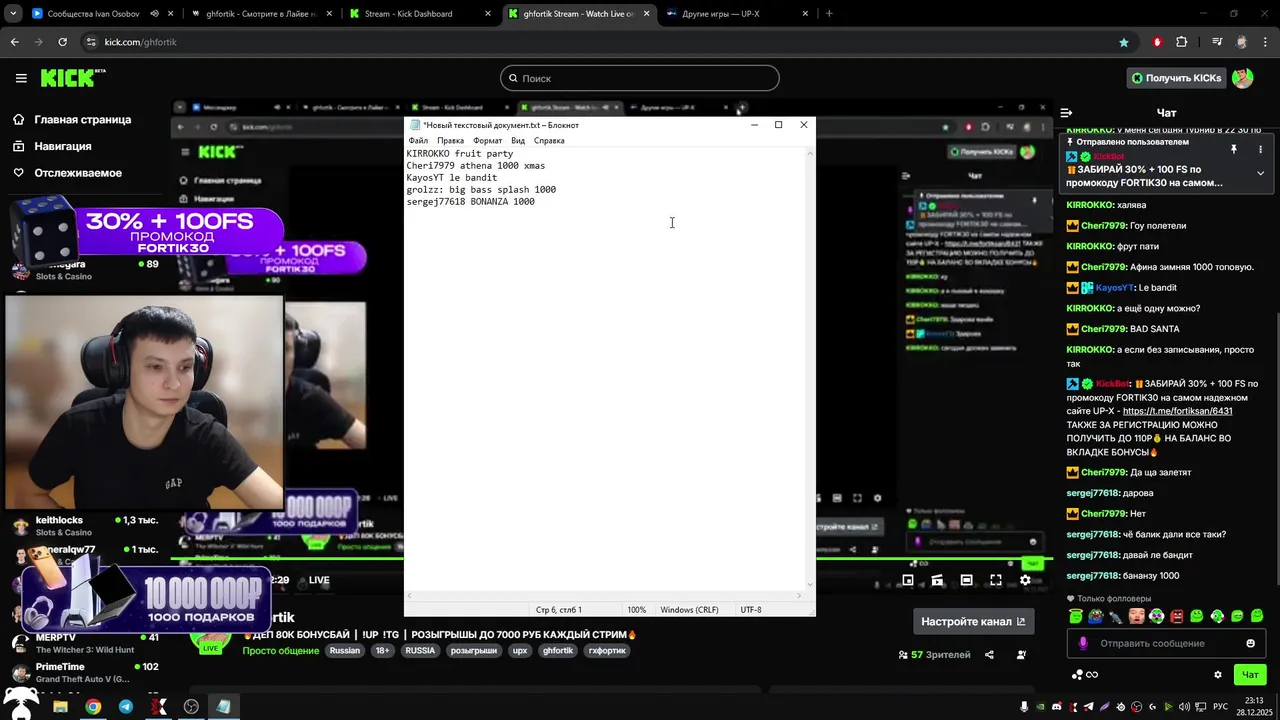
Task: Open File Explorer from the taskbar
Action: click(x=60, y=706)
